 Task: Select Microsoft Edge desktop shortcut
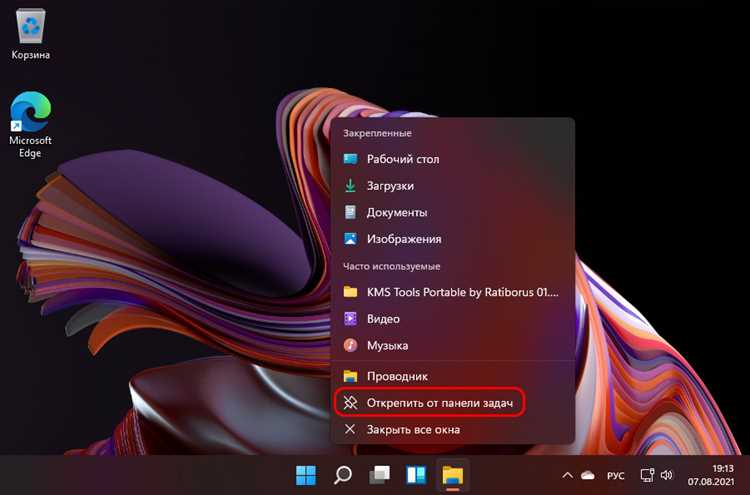[30, 125]
